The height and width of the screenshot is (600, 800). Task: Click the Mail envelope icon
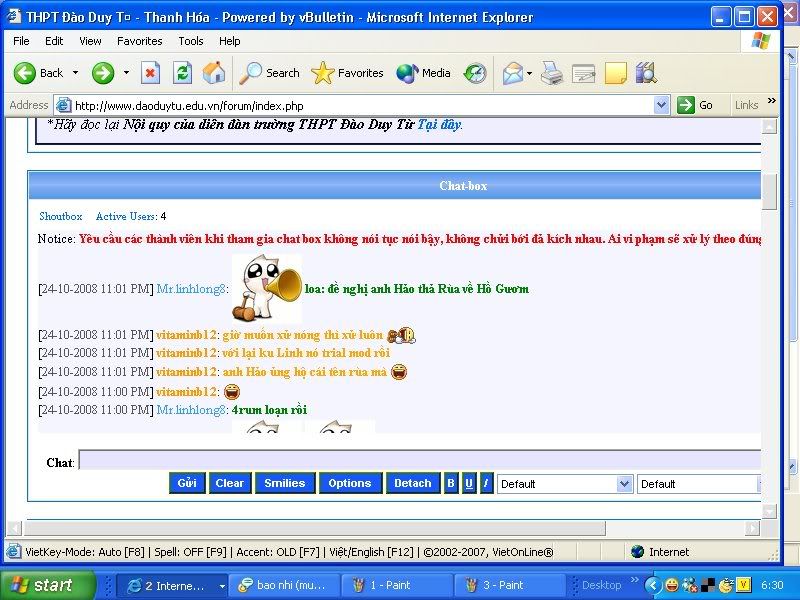pyautogui.click(x=512, y=73)
